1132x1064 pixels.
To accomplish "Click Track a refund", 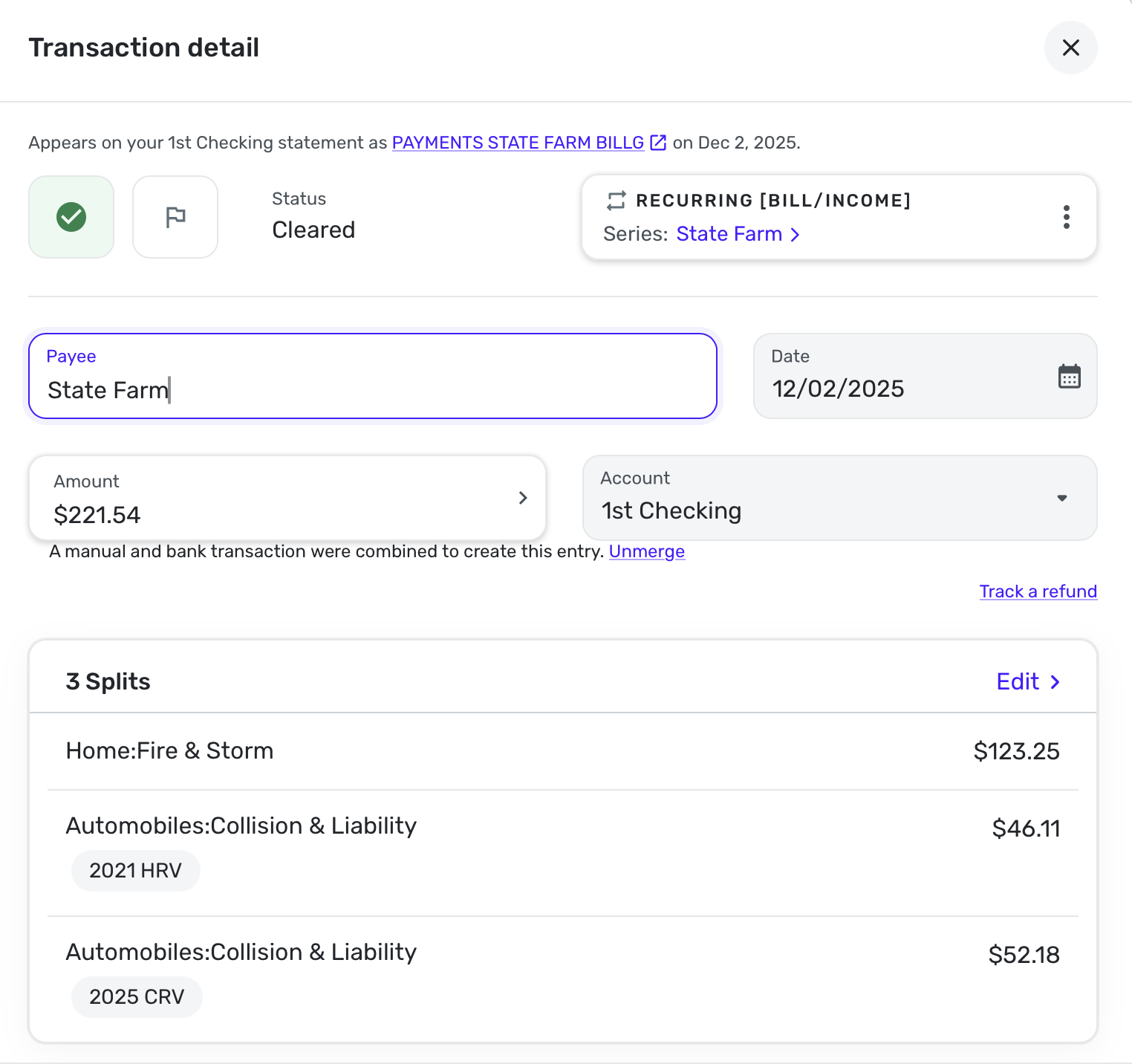I will point(1038,591).
